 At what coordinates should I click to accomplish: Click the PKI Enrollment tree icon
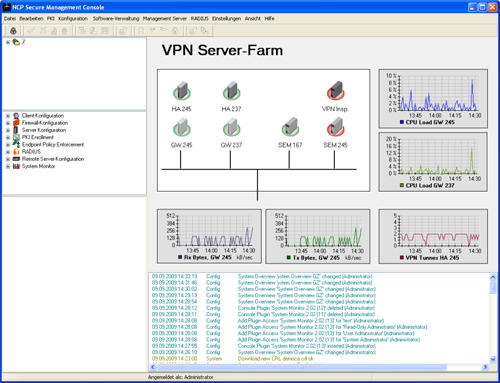pyautogui.click(x=16, y=137)
